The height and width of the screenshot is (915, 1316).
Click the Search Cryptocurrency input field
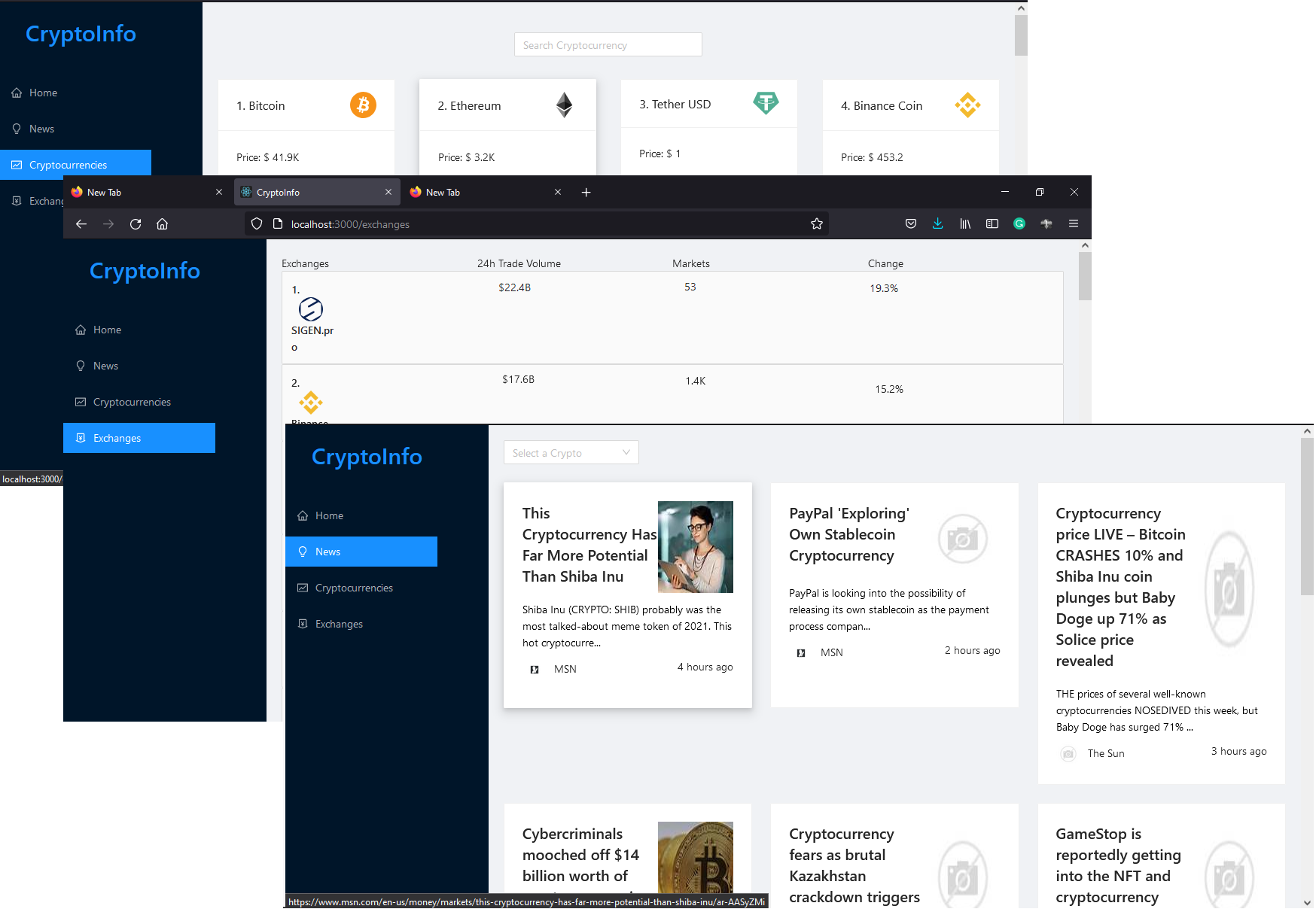[x=608, y=45]
